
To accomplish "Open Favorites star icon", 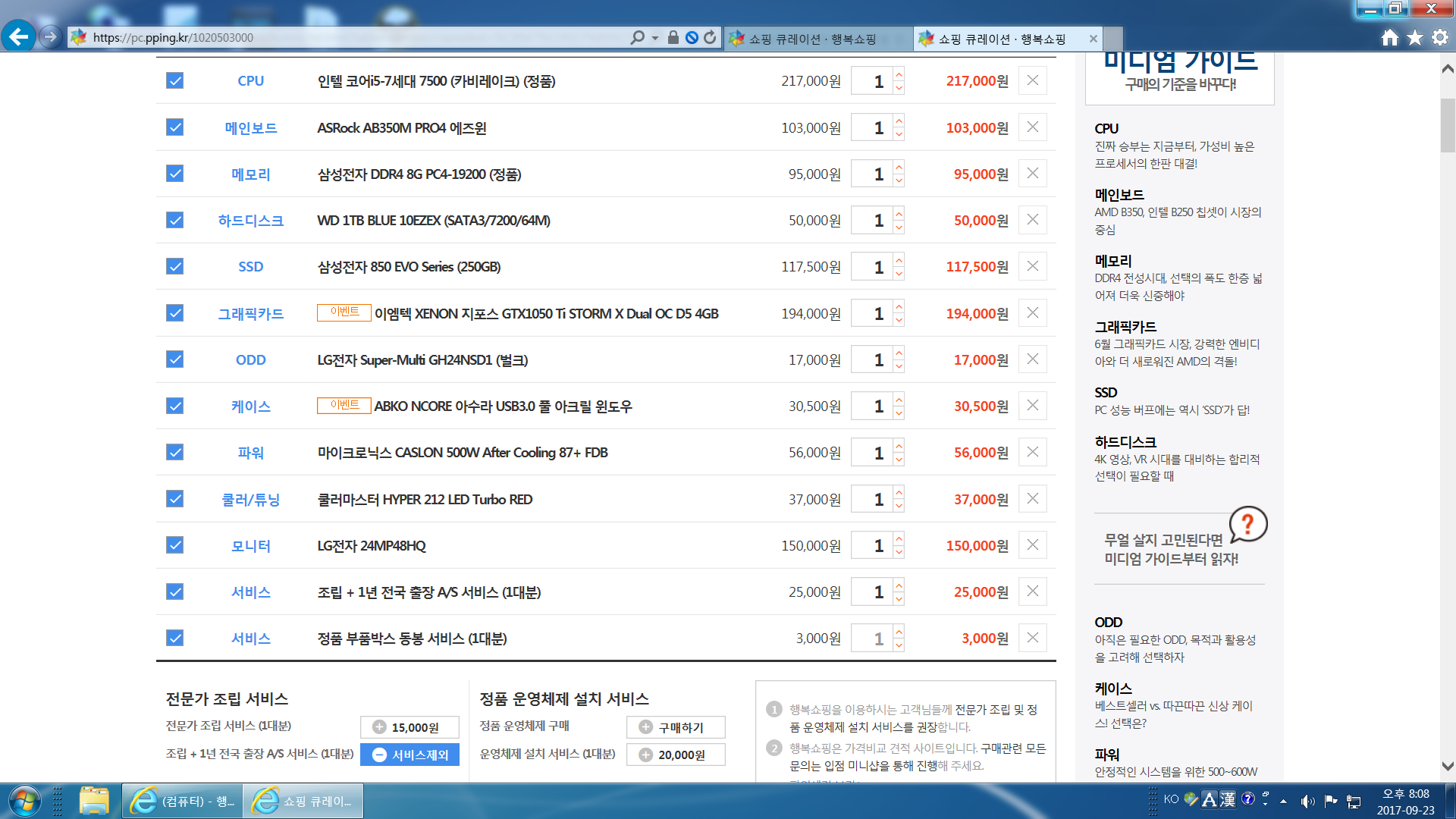I will click(1415, 37).
